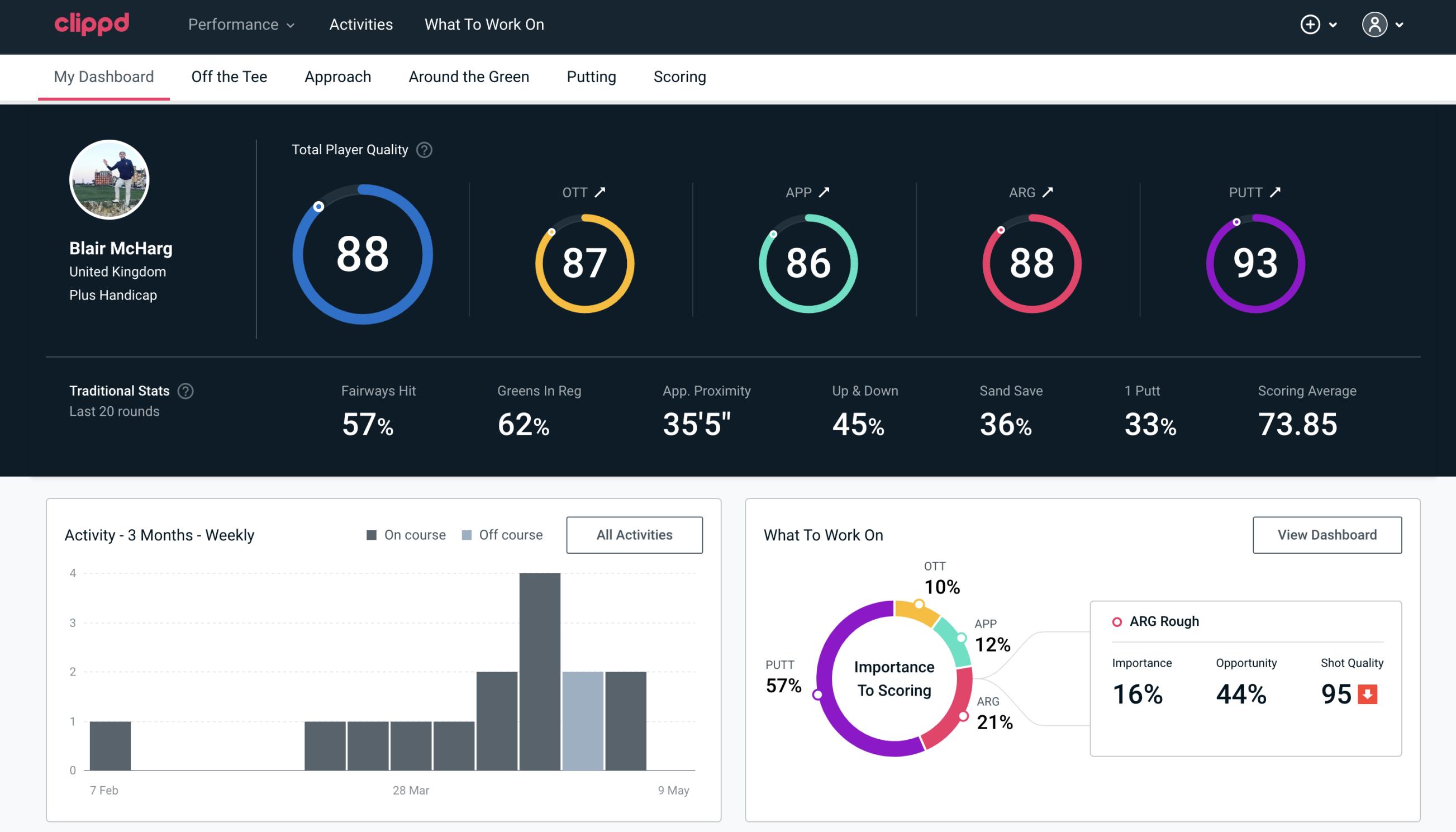The width and height of the screenshot is (1456, 832).
Task: Click the user profile account icon
Action: point(1375,24)
